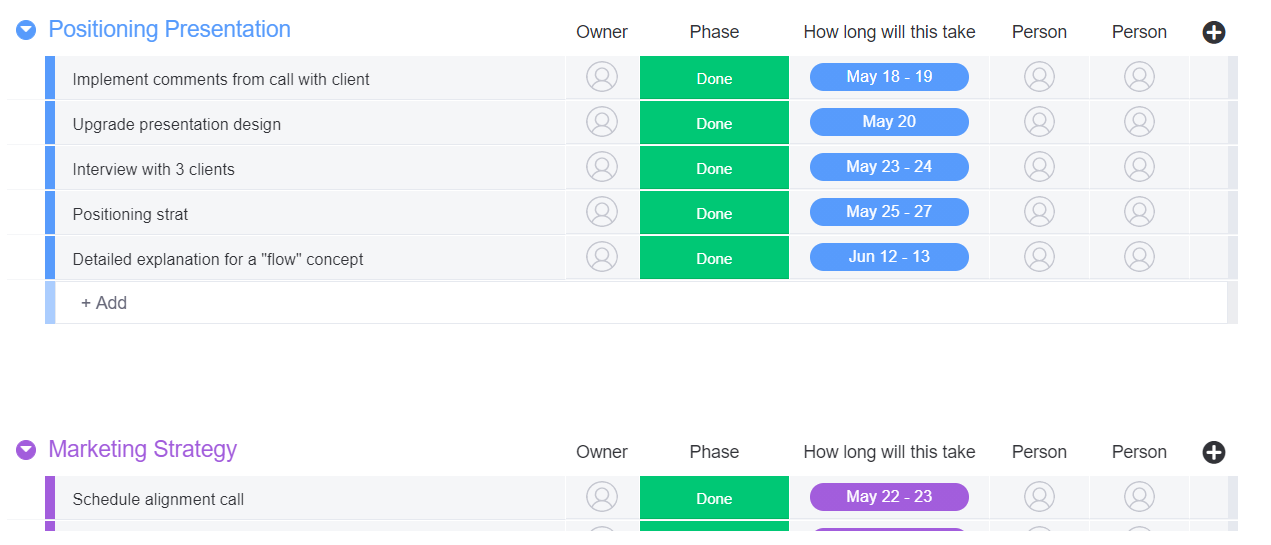This screenshot has height=545, width=1271.
Task: Add column via plus icon in Marketing Strategy
Action: click(x=1213, y=452)
